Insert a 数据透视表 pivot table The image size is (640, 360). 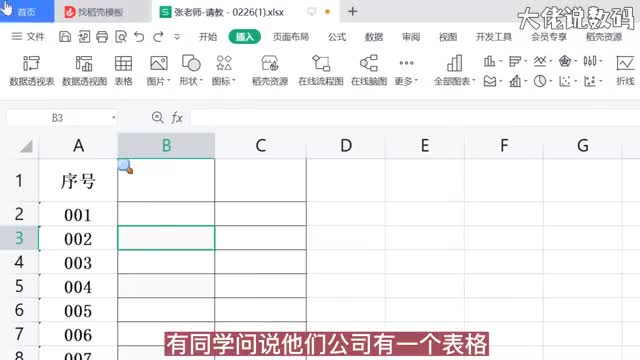(x=31, y=70)
